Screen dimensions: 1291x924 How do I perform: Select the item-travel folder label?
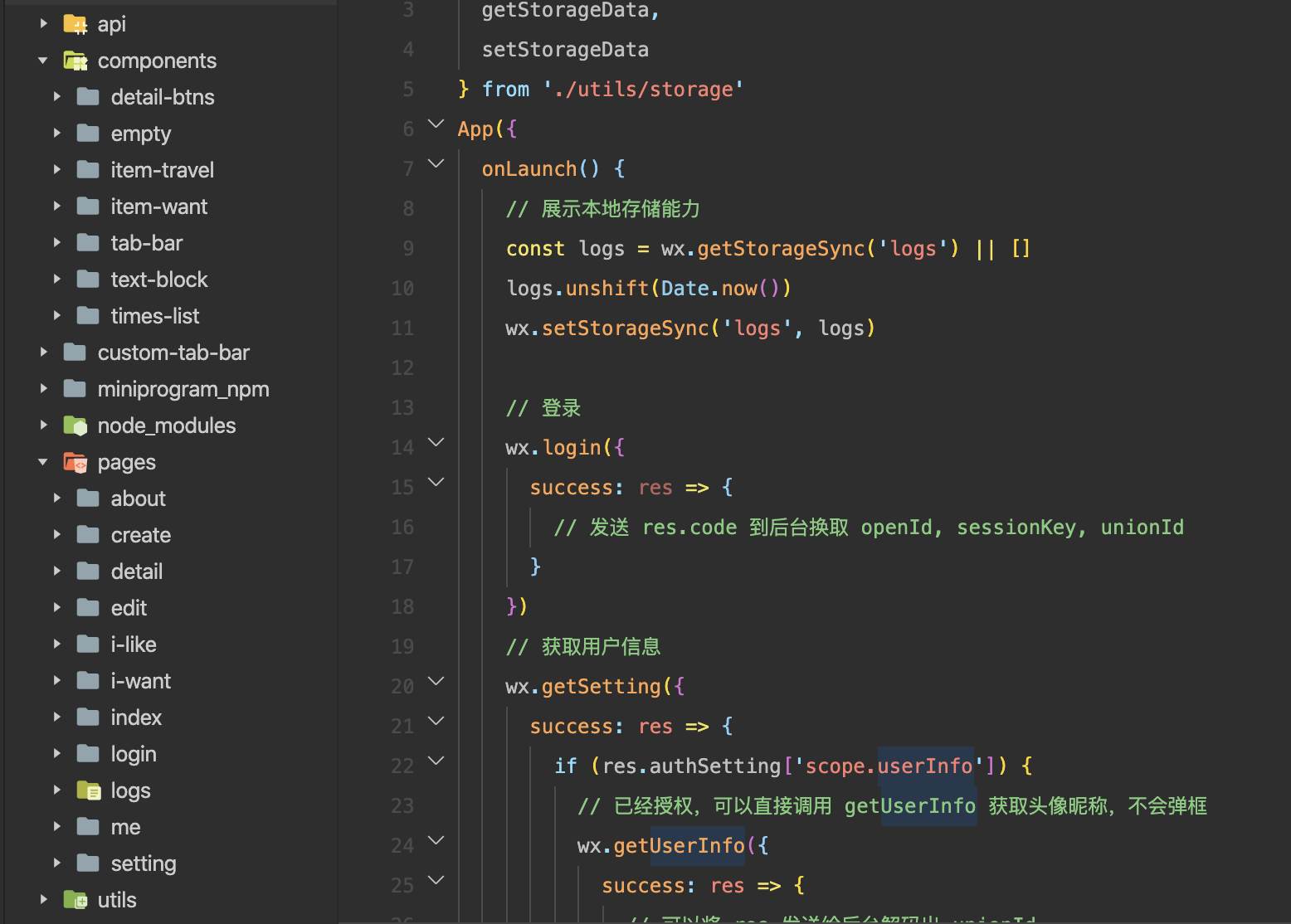coord(163,170)
